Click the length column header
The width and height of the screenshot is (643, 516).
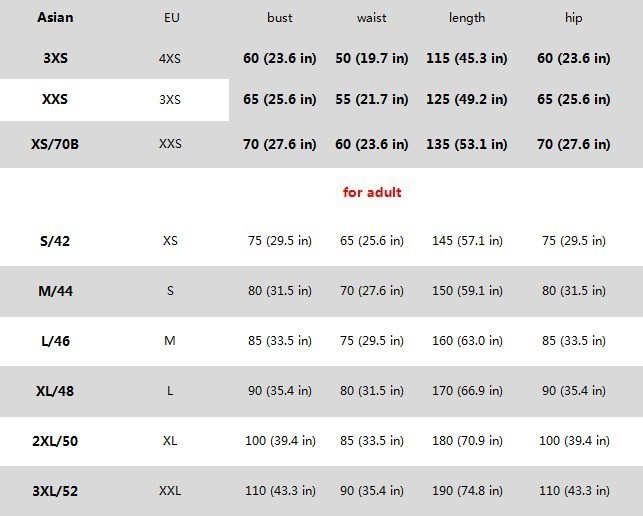pos(467,18)
